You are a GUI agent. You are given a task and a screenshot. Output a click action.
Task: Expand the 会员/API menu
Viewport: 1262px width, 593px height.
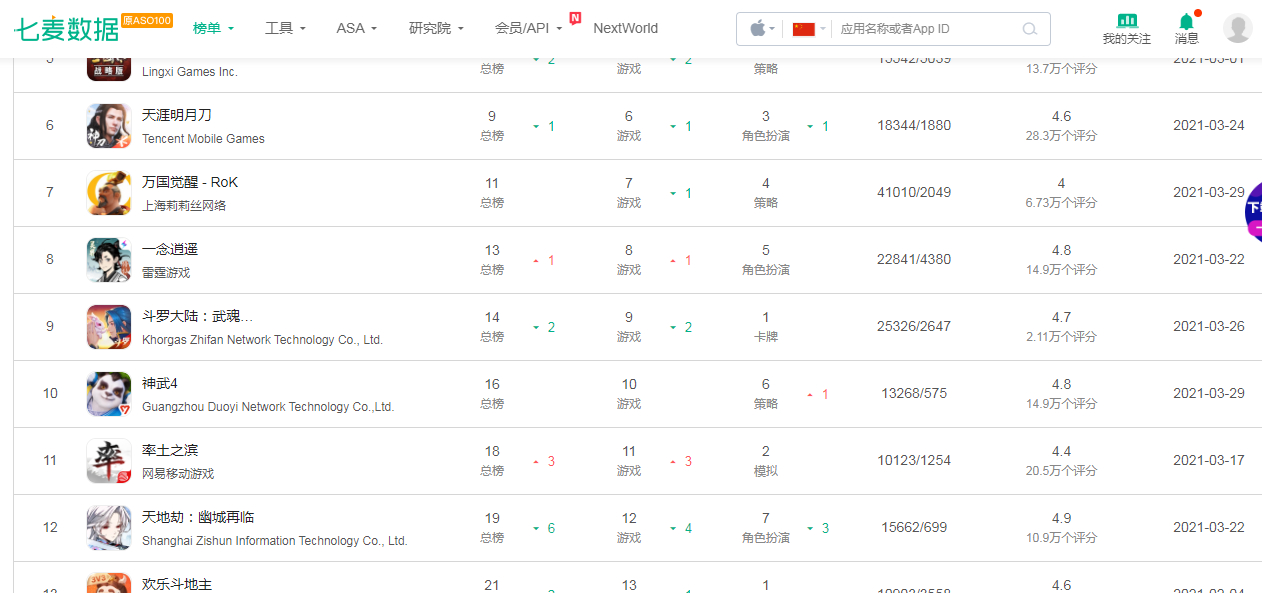tap(529, 28)
